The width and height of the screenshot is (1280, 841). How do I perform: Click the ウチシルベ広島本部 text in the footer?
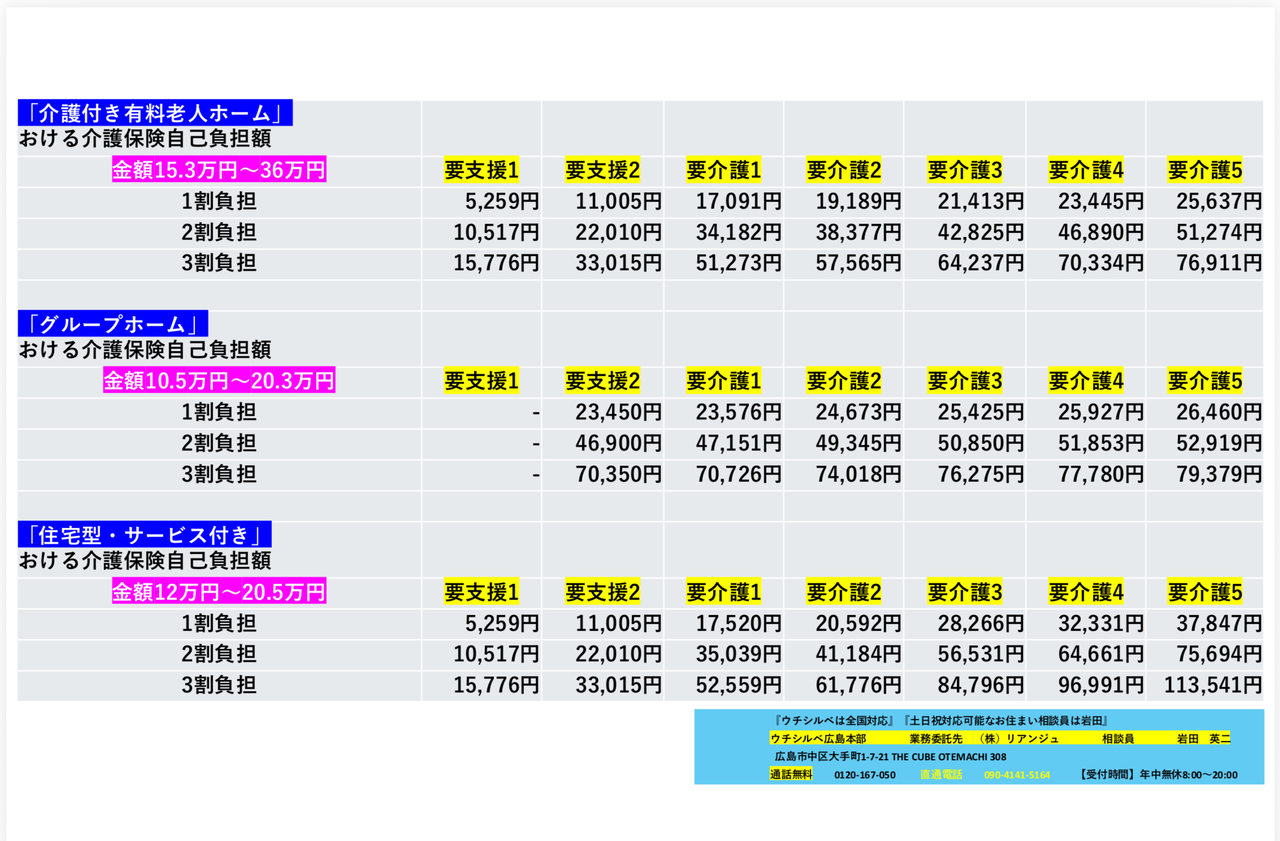[817, 738]
